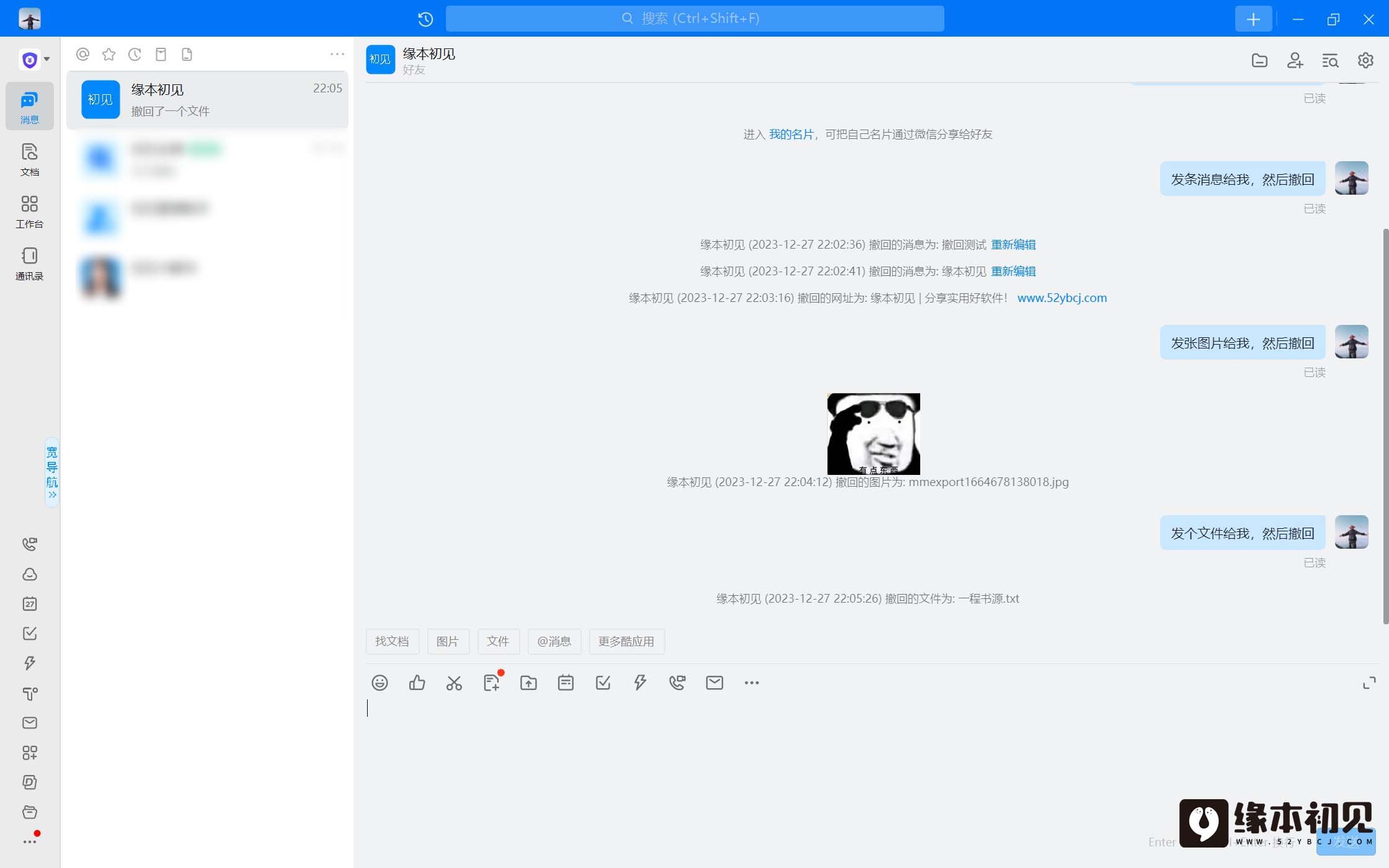Start a call from input toolbar
Viewport: 1389px width, 868px height.
pyautogui.click(x=677, y=683)
